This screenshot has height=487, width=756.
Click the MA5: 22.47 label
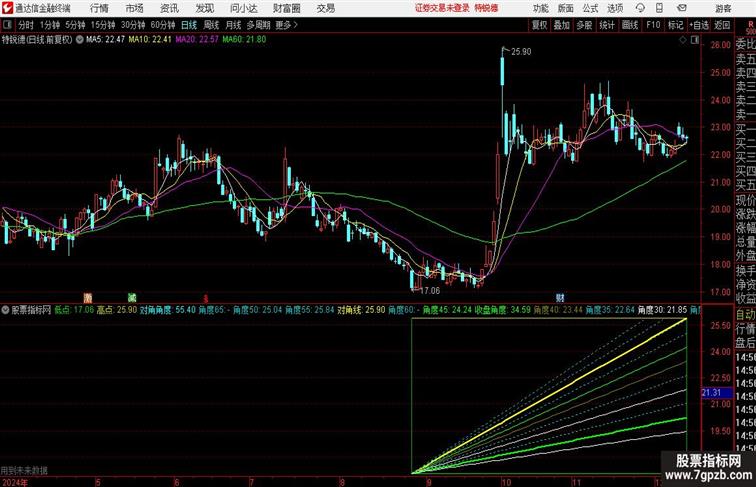coord(105,40)
